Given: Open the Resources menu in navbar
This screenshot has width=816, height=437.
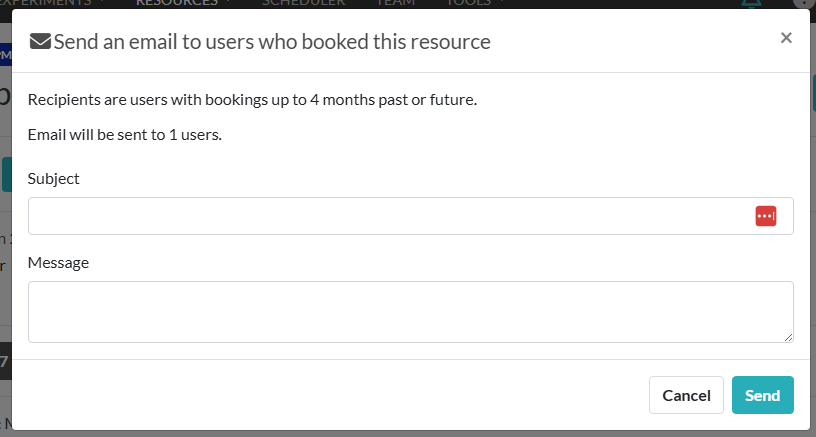Looking at the screenshot, I should pos(181,3).
